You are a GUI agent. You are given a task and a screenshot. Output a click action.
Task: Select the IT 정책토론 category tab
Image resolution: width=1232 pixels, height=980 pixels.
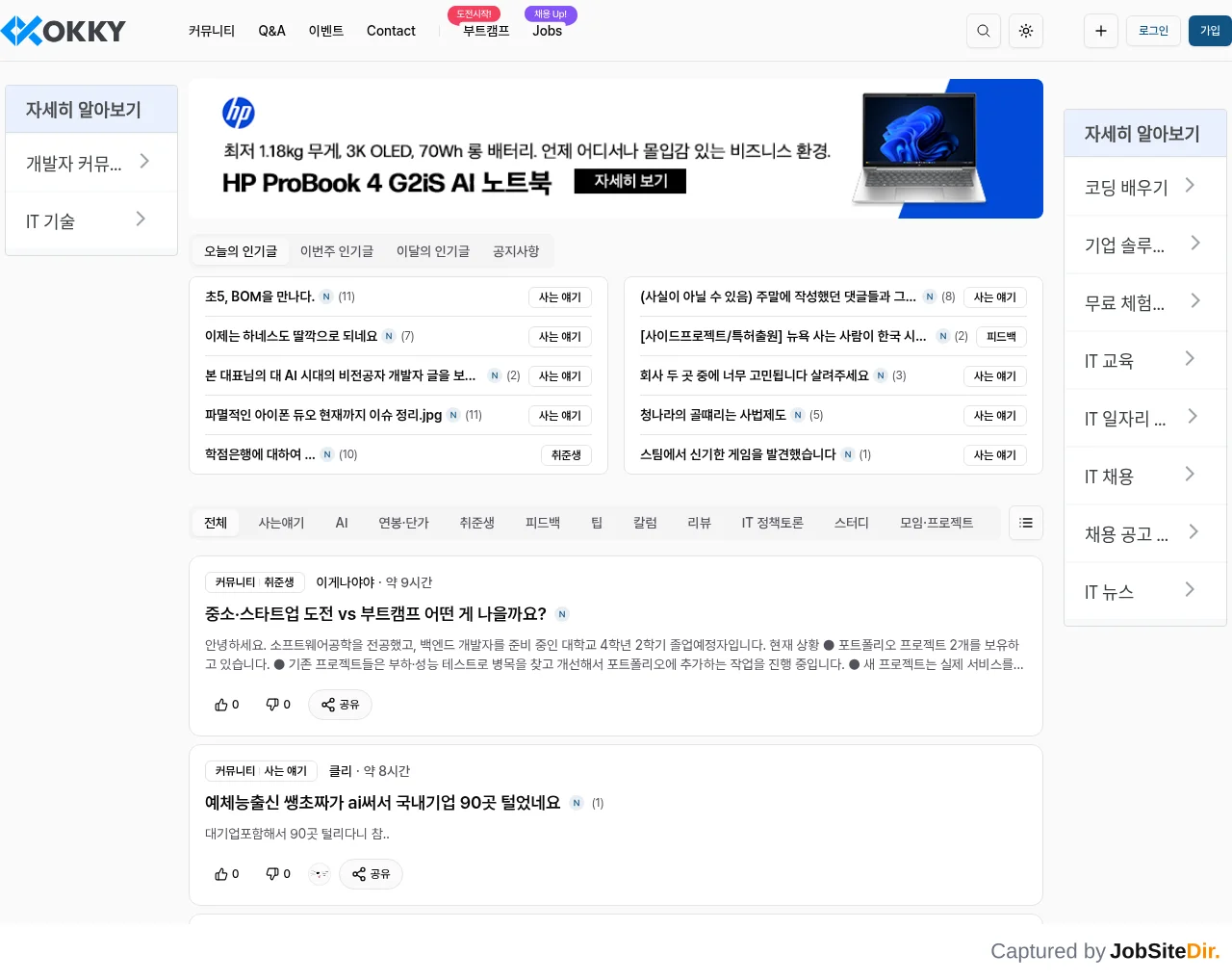coord(772,523)
